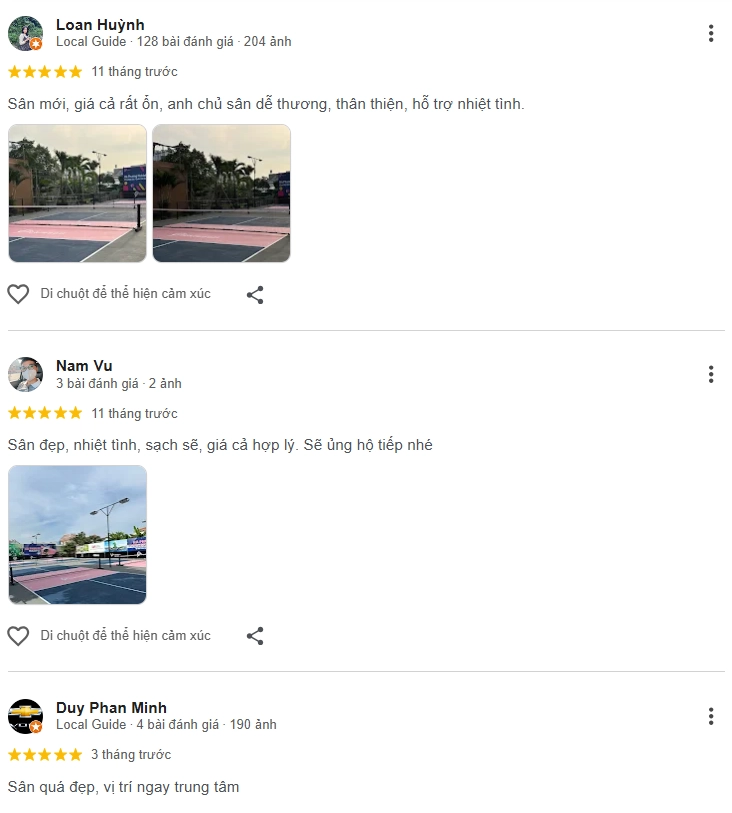Open more options for Loan Huỳnh's review
The height and width of the screenshot is (813, 732).
click(x=711, y=33)
